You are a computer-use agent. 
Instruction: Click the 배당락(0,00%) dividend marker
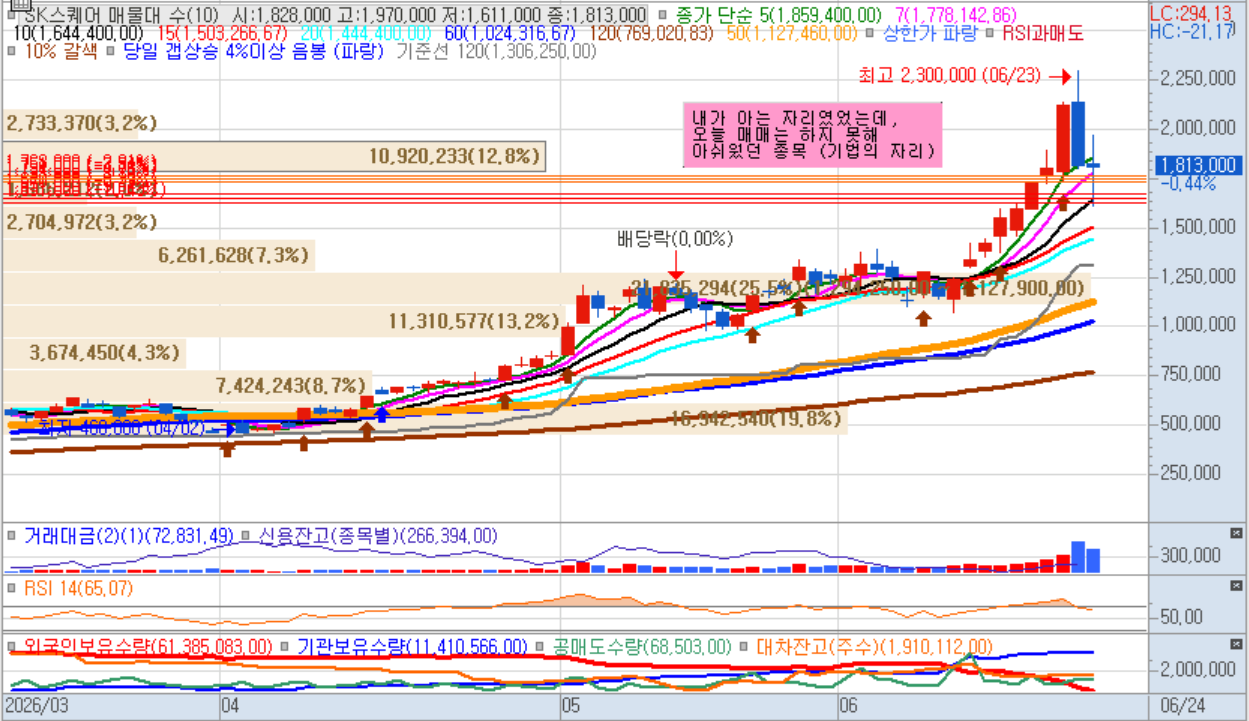click(675, 239)
